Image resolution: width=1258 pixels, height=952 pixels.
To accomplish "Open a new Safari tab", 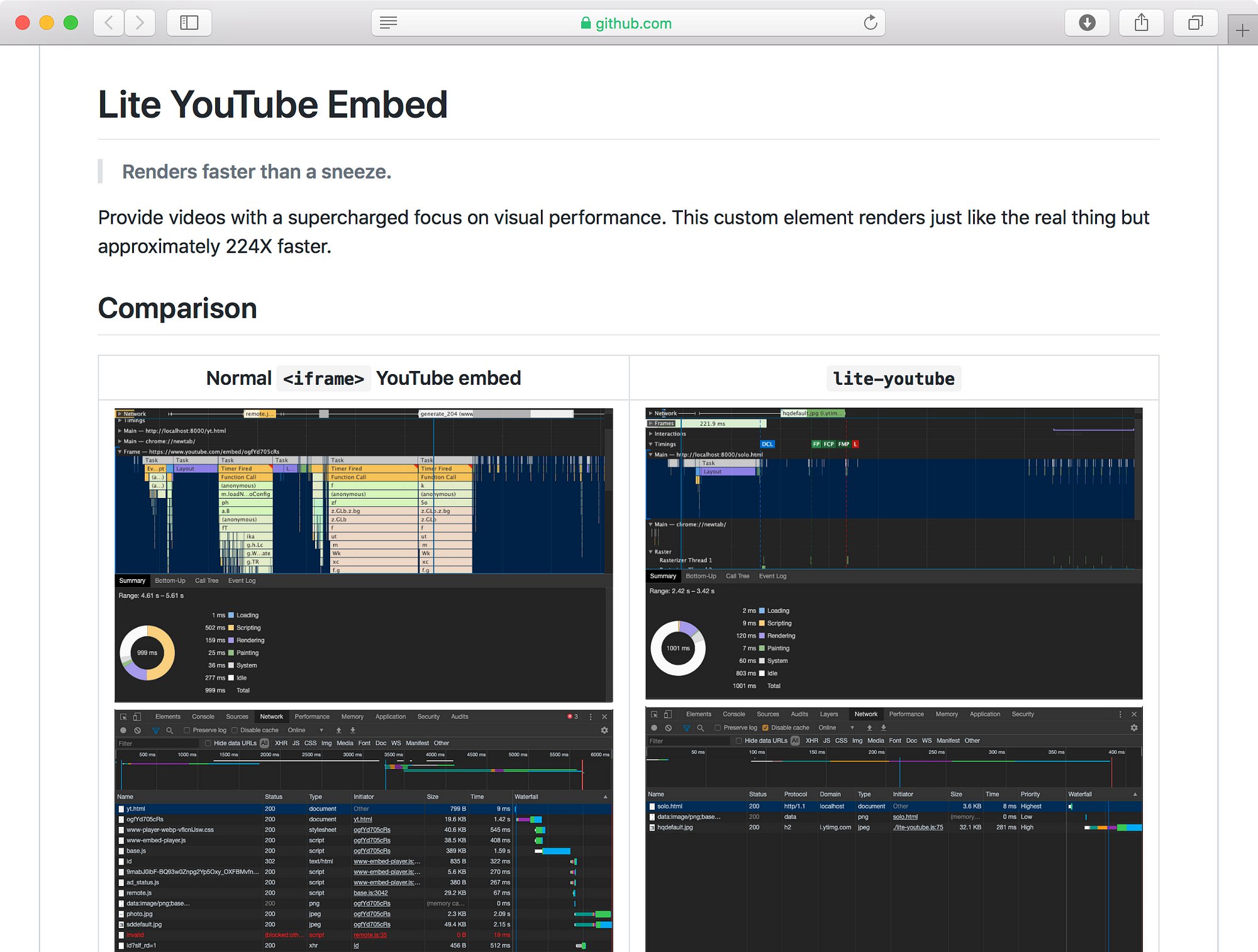I will tap(1242, 30).
